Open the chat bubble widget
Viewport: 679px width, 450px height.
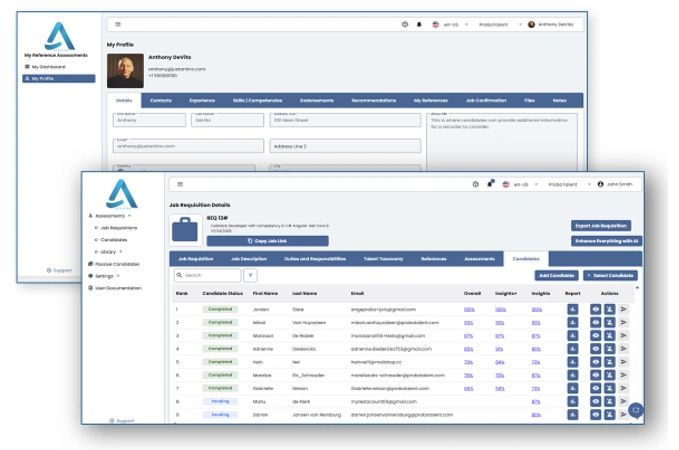click(x=636, y=409)
